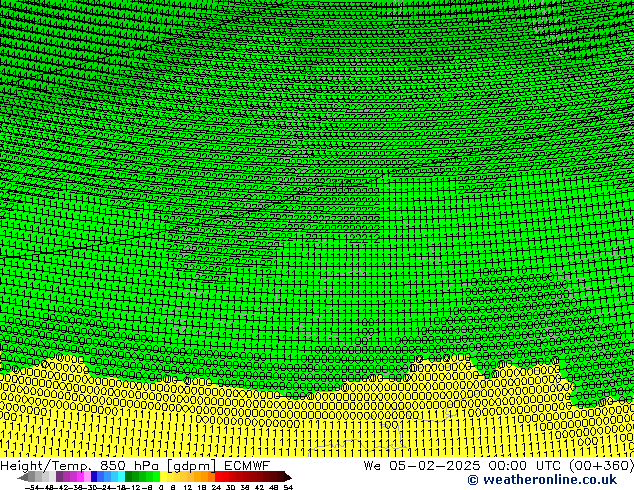Click the legend value 24

pyautogui.click(x=216, y=487)
